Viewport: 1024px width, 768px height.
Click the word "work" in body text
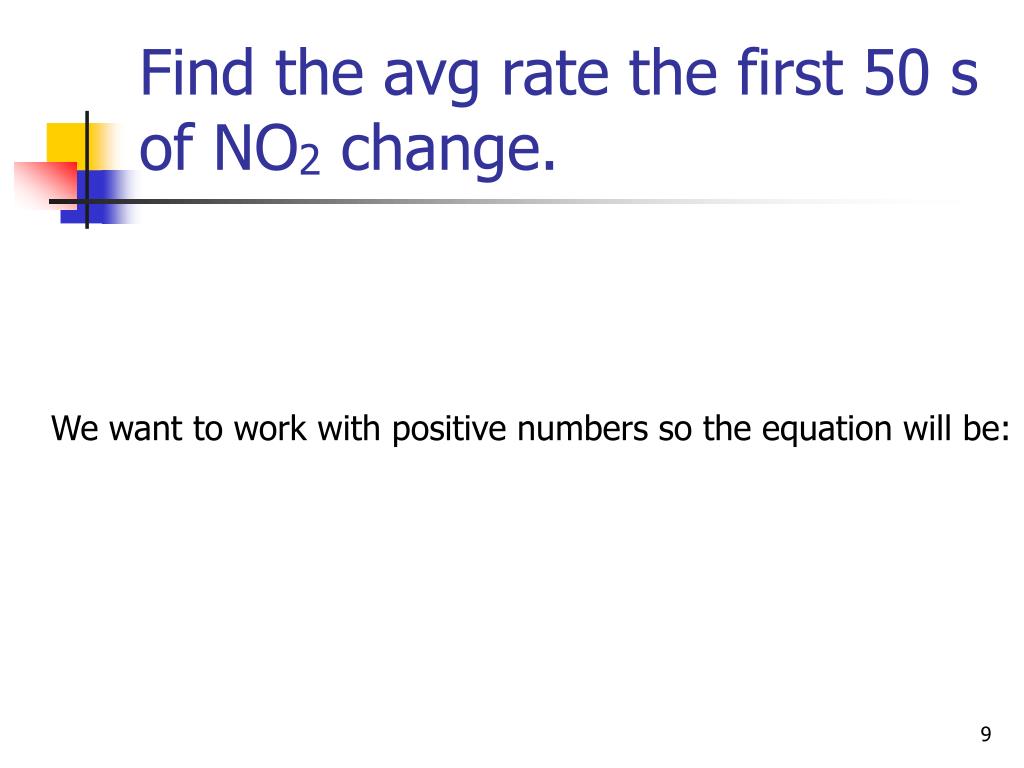270,428
